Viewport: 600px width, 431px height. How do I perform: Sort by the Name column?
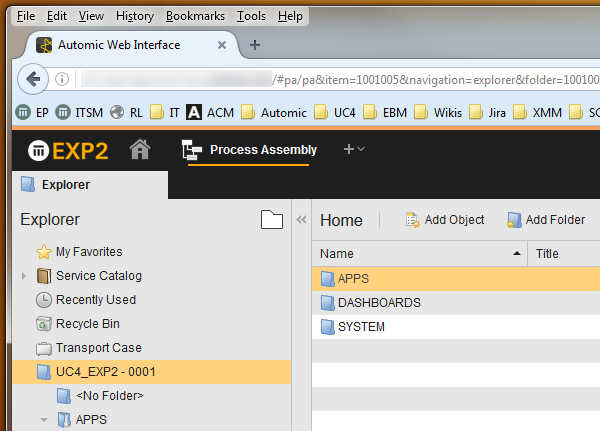coord(420,253)
